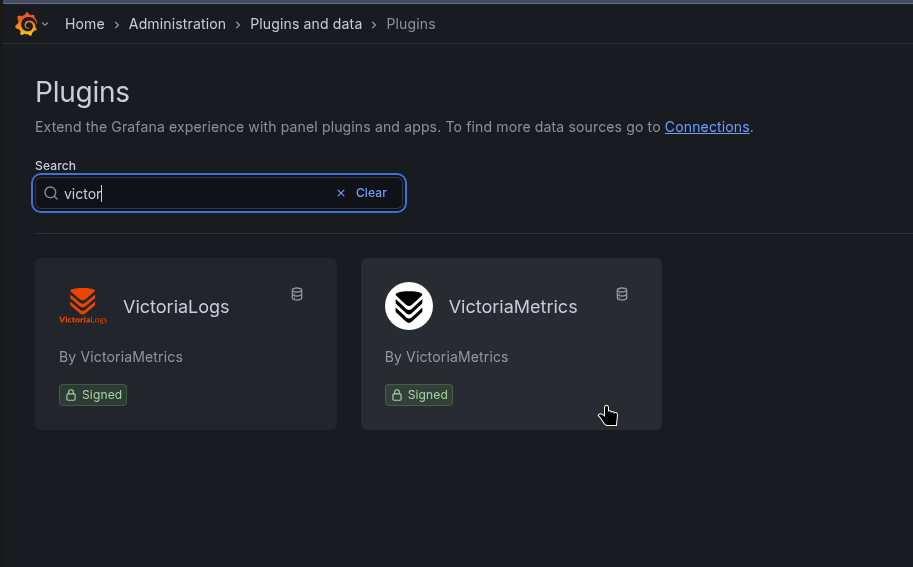Click the magnifier icon in search box

[51, 193]
